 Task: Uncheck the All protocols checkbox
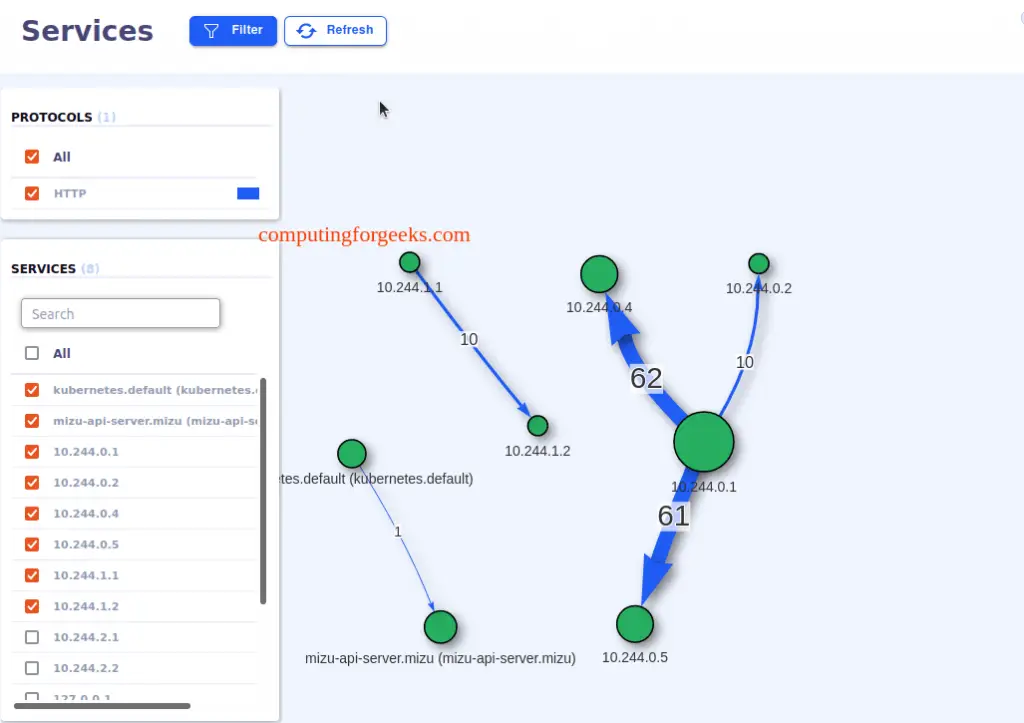[32, 157]
